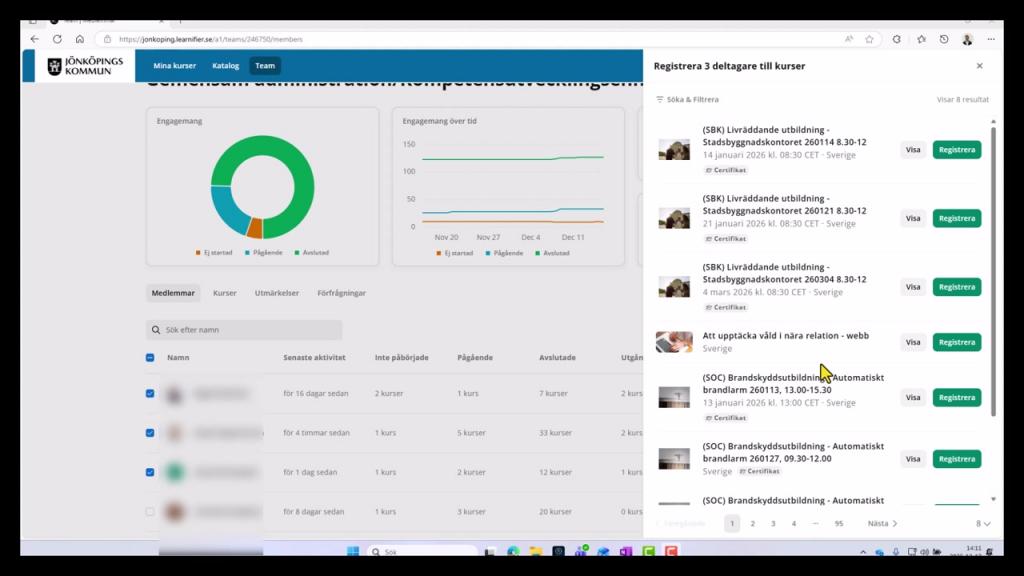This screenshot has width=1024, height=576.
Task: Uncheck the member active 16 days ago
Action: [x=150, y=394]
